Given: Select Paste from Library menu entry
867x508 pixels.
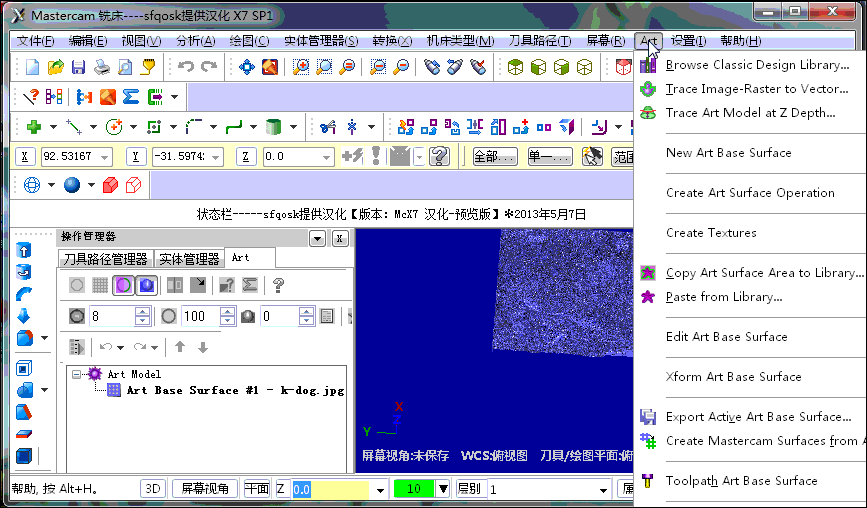Looking at the screenshot, I should 724,297.
